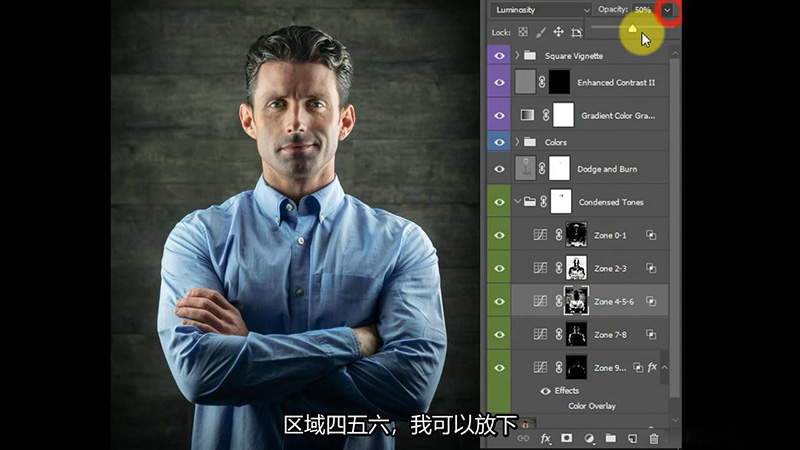800x450 pixels.
Task: Hide the Condensed Tones group
Action: click(499, 202)
